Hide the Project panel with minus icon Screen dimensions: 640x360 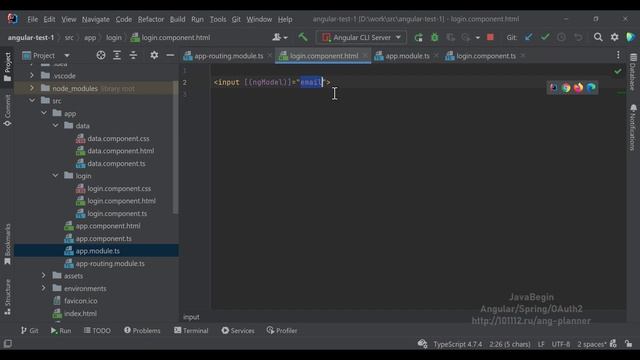pos(170,55)
